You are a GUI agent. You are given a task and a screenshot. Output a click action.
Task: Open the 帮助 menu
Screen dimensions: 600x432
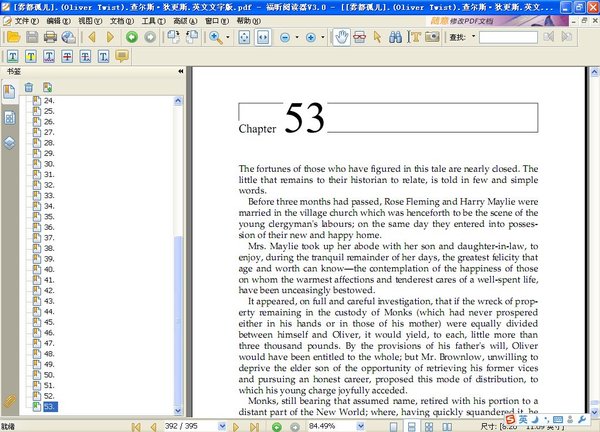point(249,21)
